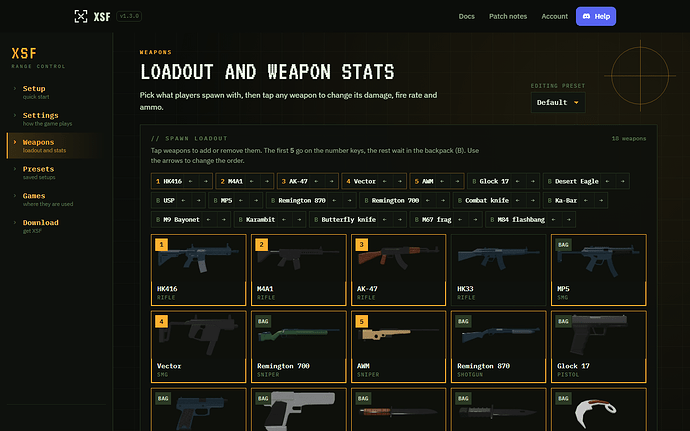Move Vector chip left with arrow
The image size is (690, 431).
385,181
